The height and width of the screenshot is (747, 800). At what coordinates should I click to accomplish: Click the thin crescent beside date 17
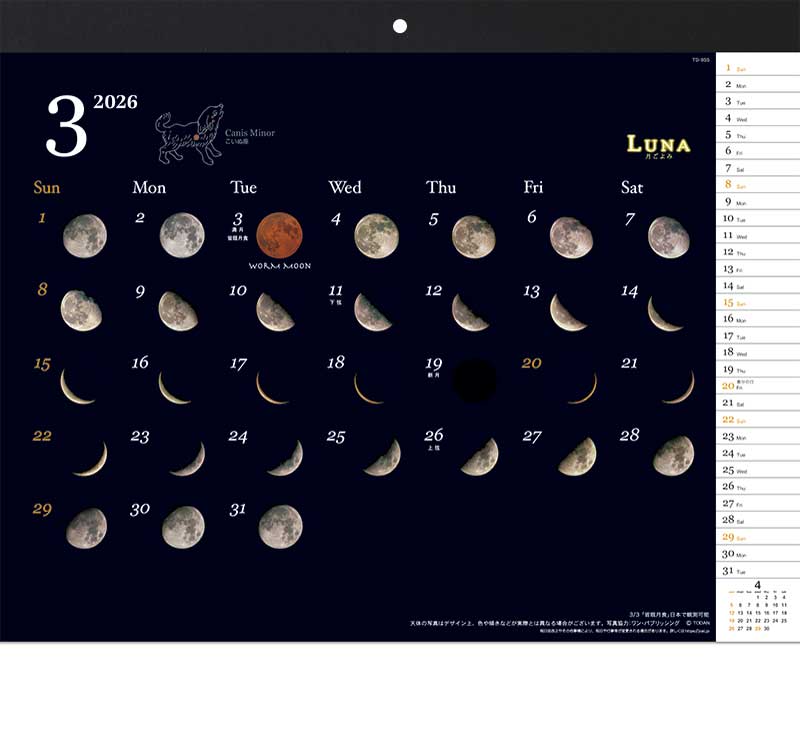[272, 388]
